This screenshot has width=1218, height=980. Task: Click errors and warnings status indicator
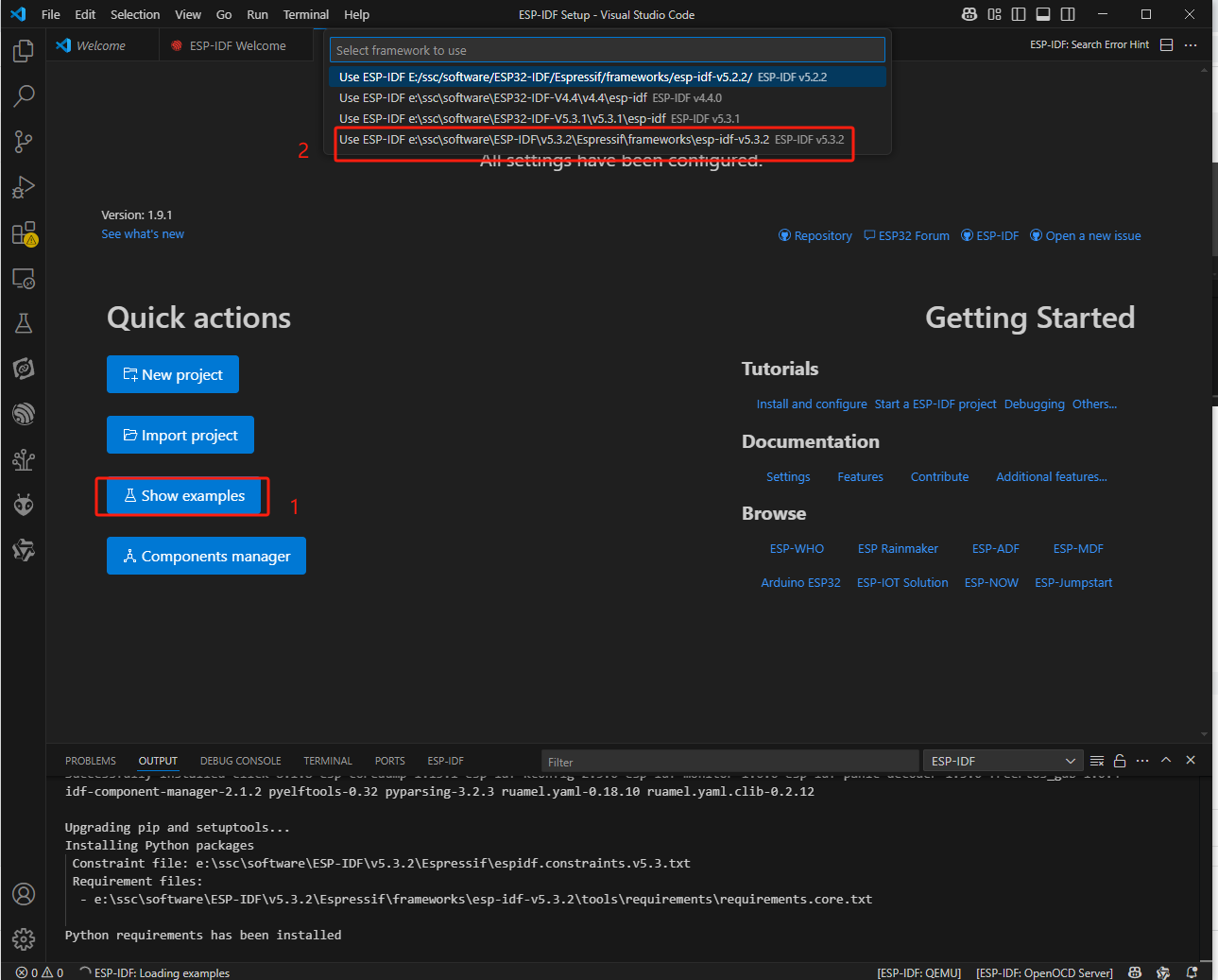tap(40, 972)
